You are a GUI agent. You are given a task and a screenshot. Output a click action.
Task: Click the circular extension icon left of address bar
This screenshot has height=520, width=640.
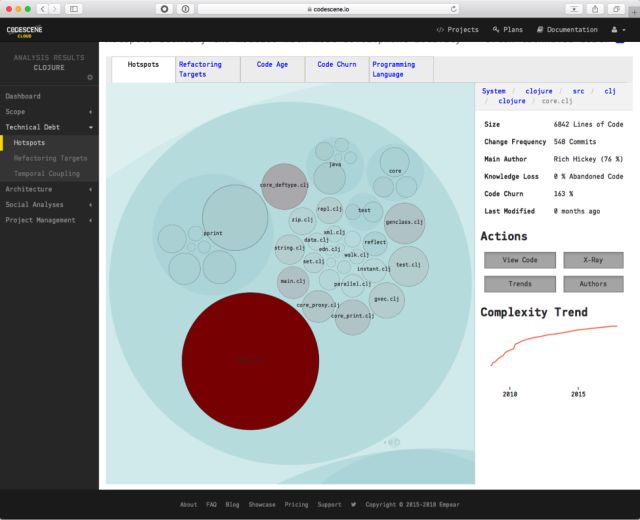pos(164,9)
